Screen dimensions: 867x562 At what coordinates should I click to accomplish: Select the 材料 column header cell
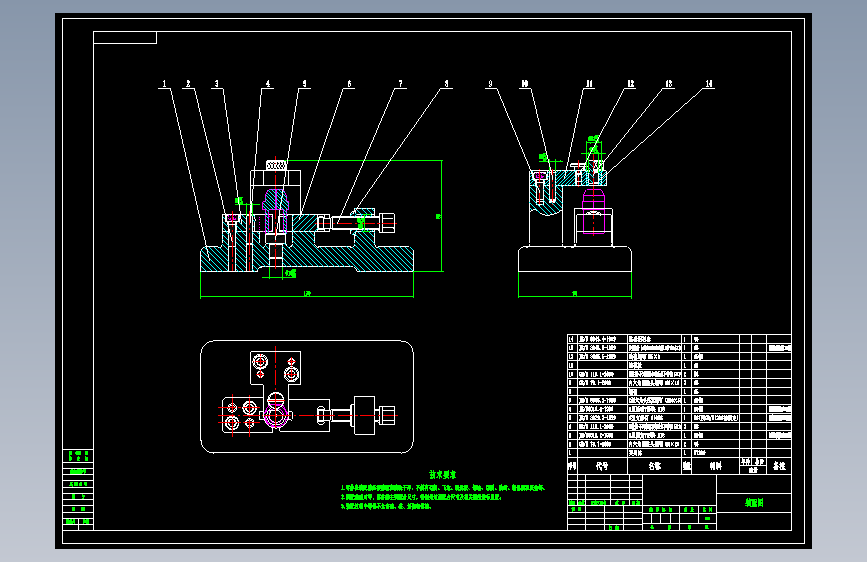click(x=715, y=466)
